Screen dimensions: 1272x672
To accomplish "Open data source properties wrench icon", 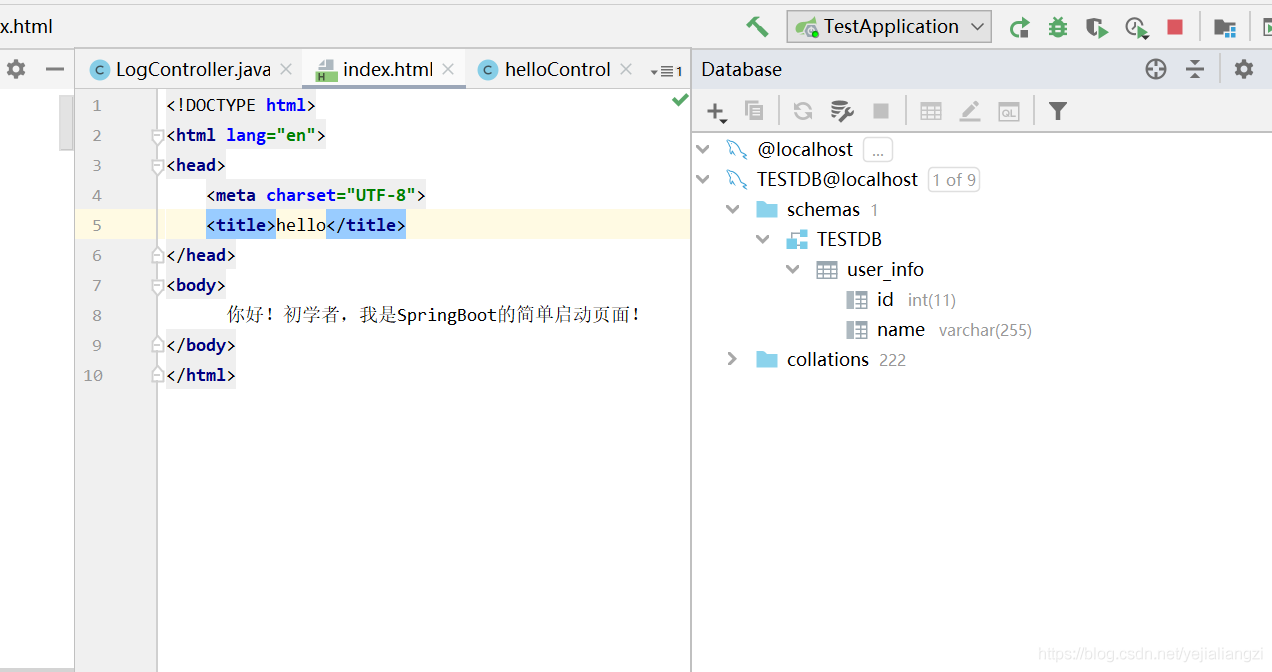I will 842,111.
